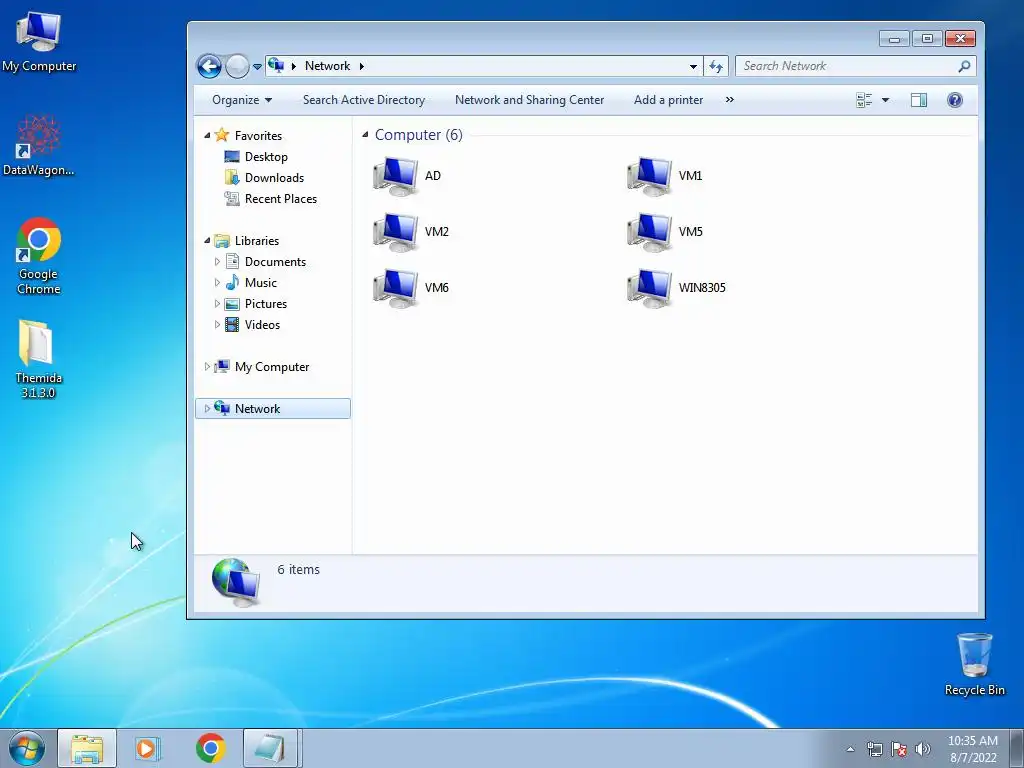This screenshot has width=1024, height=768.
Task: Open address bar history dropdown
Action: tap(693, 66)
